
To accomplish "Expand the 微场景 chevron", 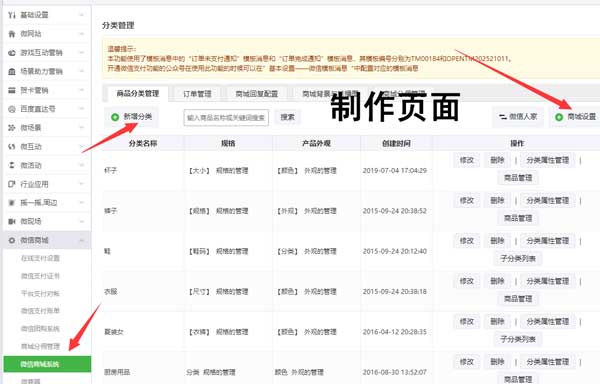I will pyautogui.click(x=82, y=128).
